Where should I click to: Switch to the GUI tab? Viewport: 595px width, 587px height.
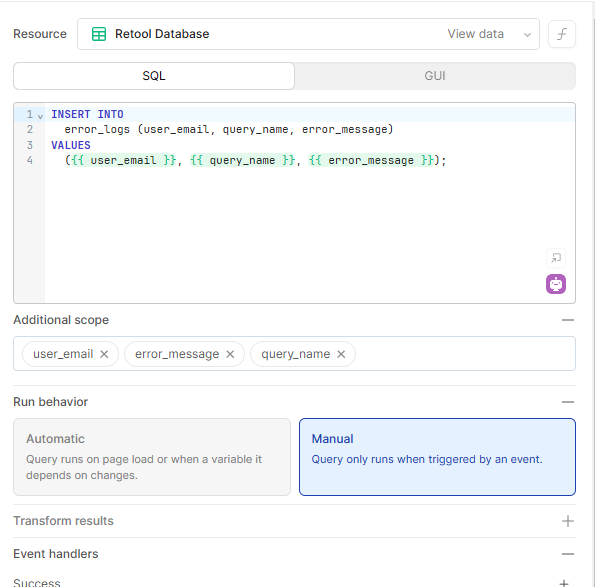click(x=435, y=76)
